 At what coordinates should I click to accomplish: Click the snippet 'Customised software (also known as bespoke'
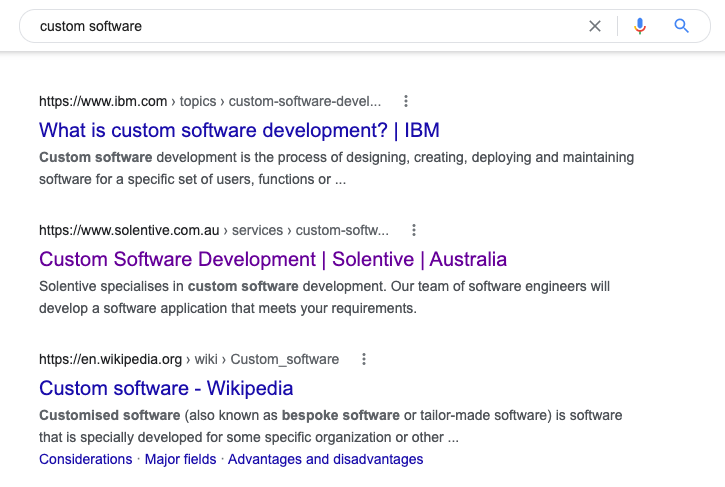[x=330, y=426]
